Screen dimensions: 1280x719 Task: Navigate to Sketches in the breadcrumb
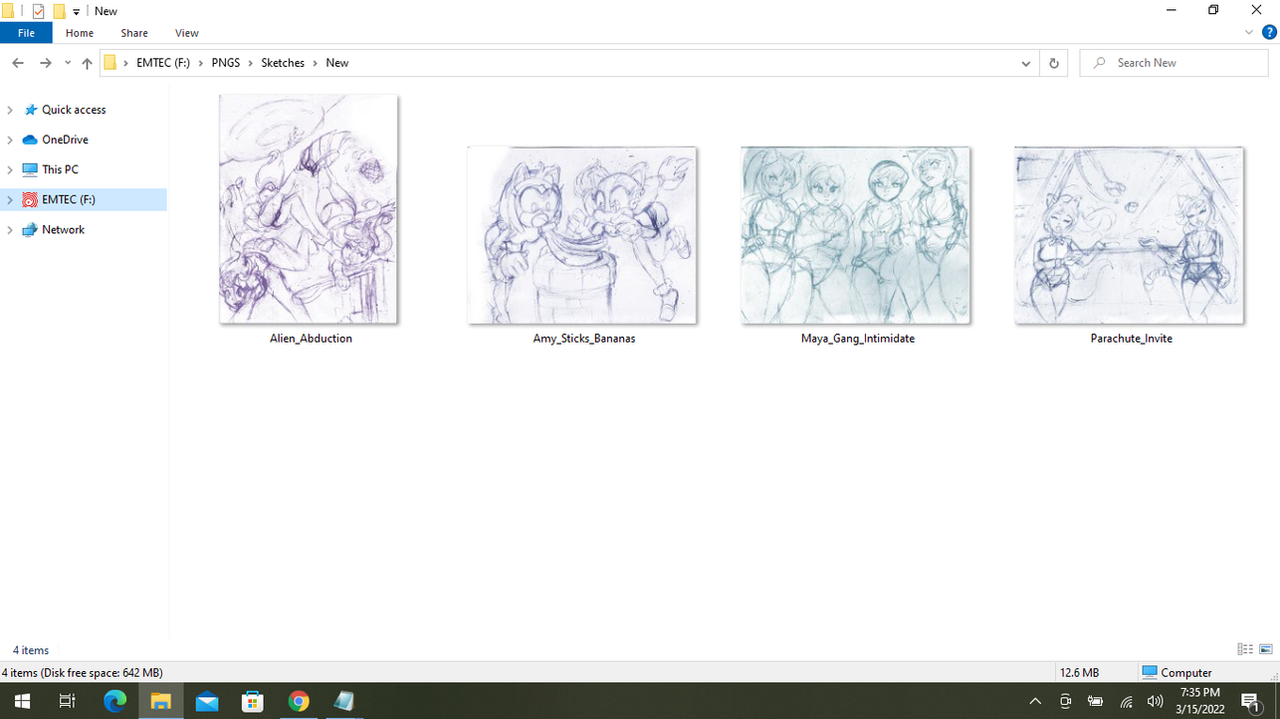coord(283,63)
